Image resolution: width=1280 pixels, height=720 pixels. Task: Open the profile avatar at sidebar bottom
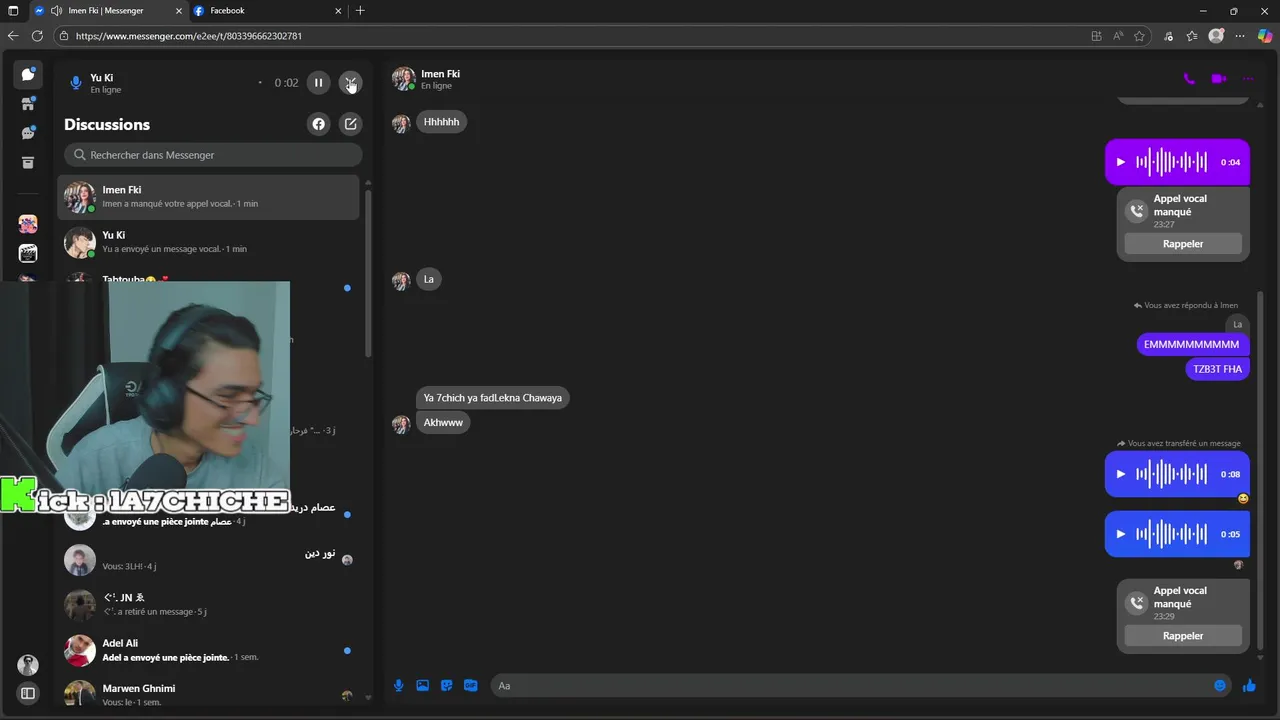point(28,665)
